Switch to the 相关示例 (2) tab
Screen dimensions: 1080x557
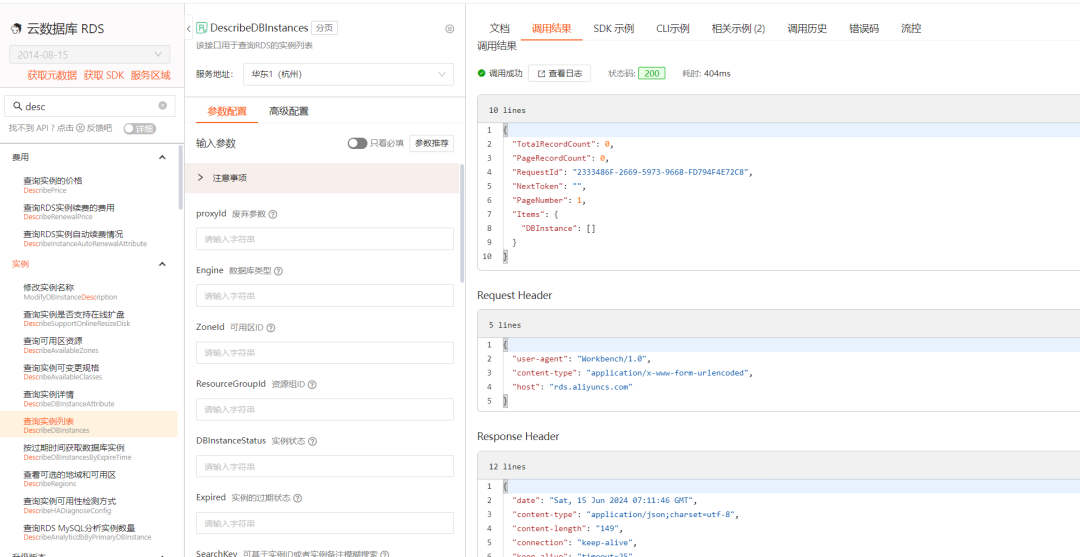[x=738, y=29]
